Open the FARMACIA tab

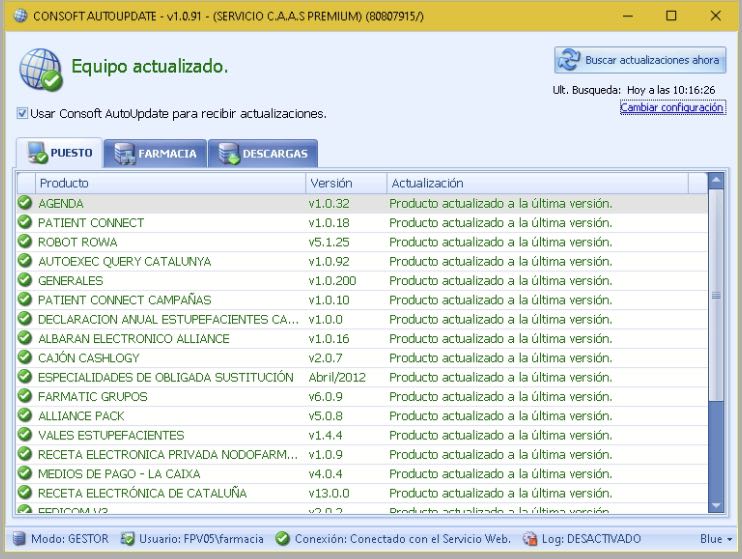point(155,153)
